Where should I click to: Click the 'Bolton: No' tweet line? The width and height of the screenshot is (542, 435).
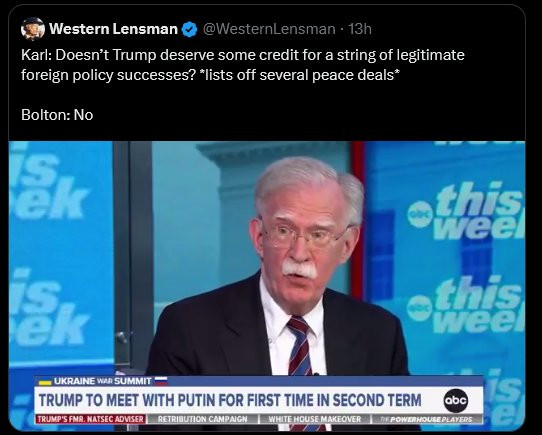(57, 115)
